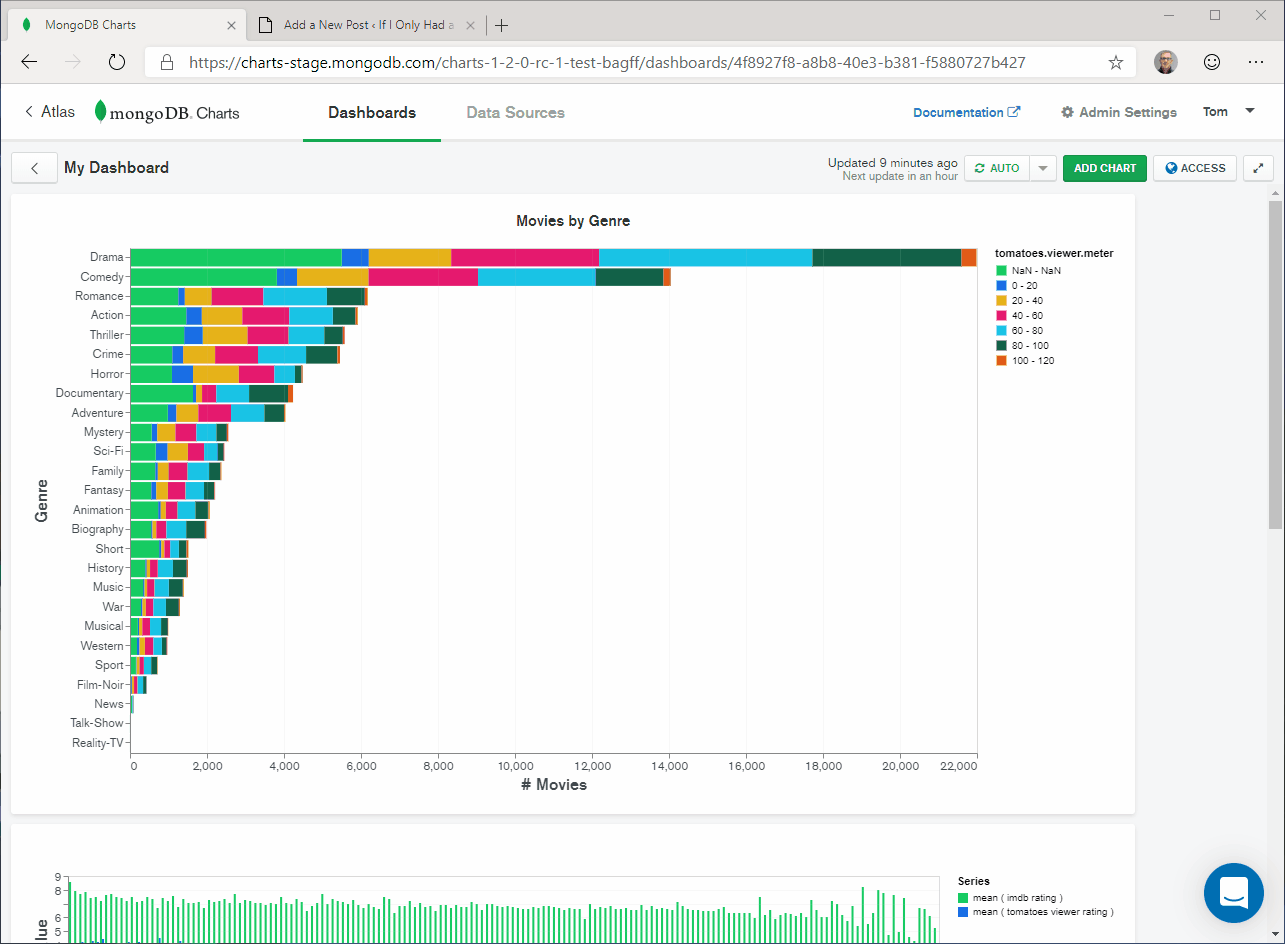Image resolution: width=1285 pixels, height=944 pixels.
Task: Click the Admin Settings gear icon
Action: pos(1069,112)
